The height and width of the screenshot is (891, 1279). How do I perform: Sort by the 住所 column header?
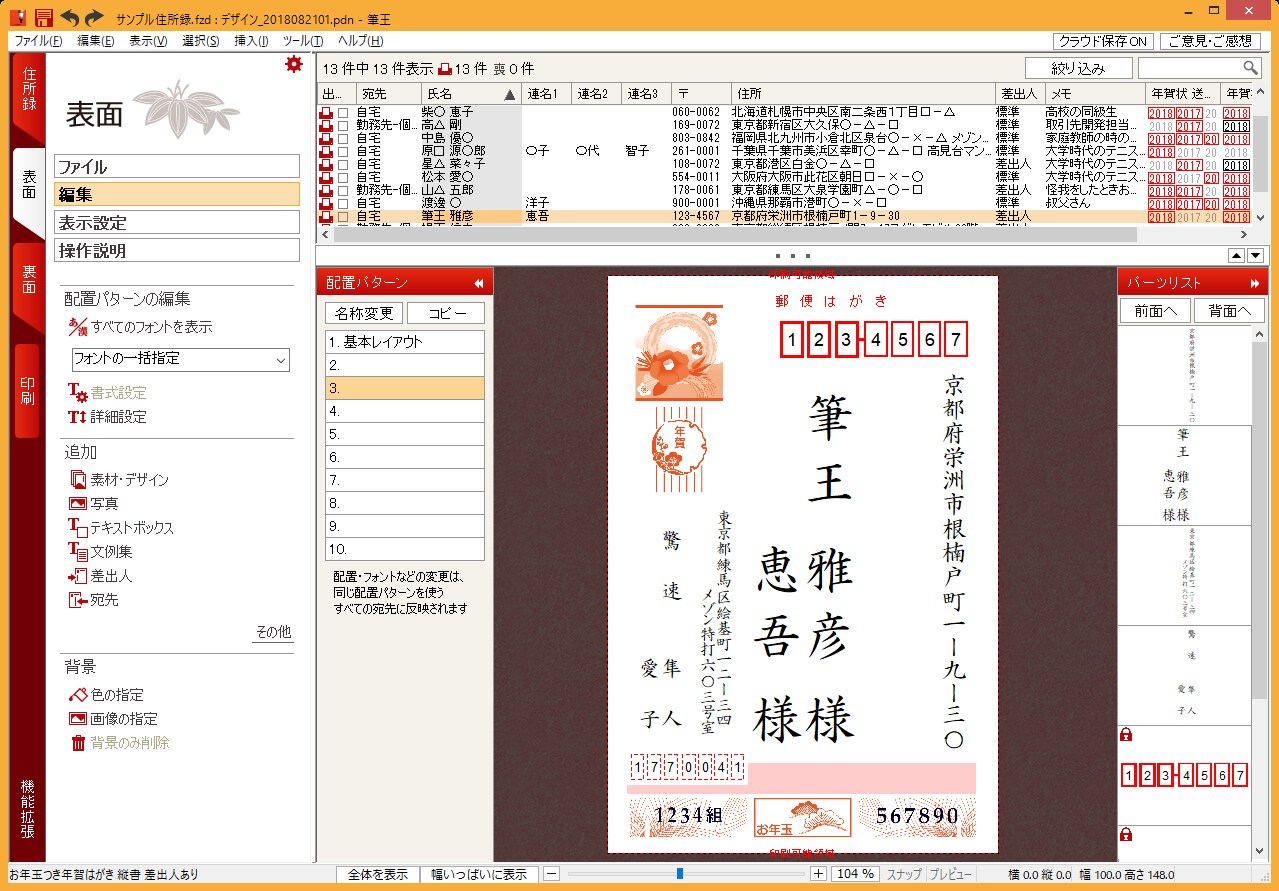click(861, 94)
